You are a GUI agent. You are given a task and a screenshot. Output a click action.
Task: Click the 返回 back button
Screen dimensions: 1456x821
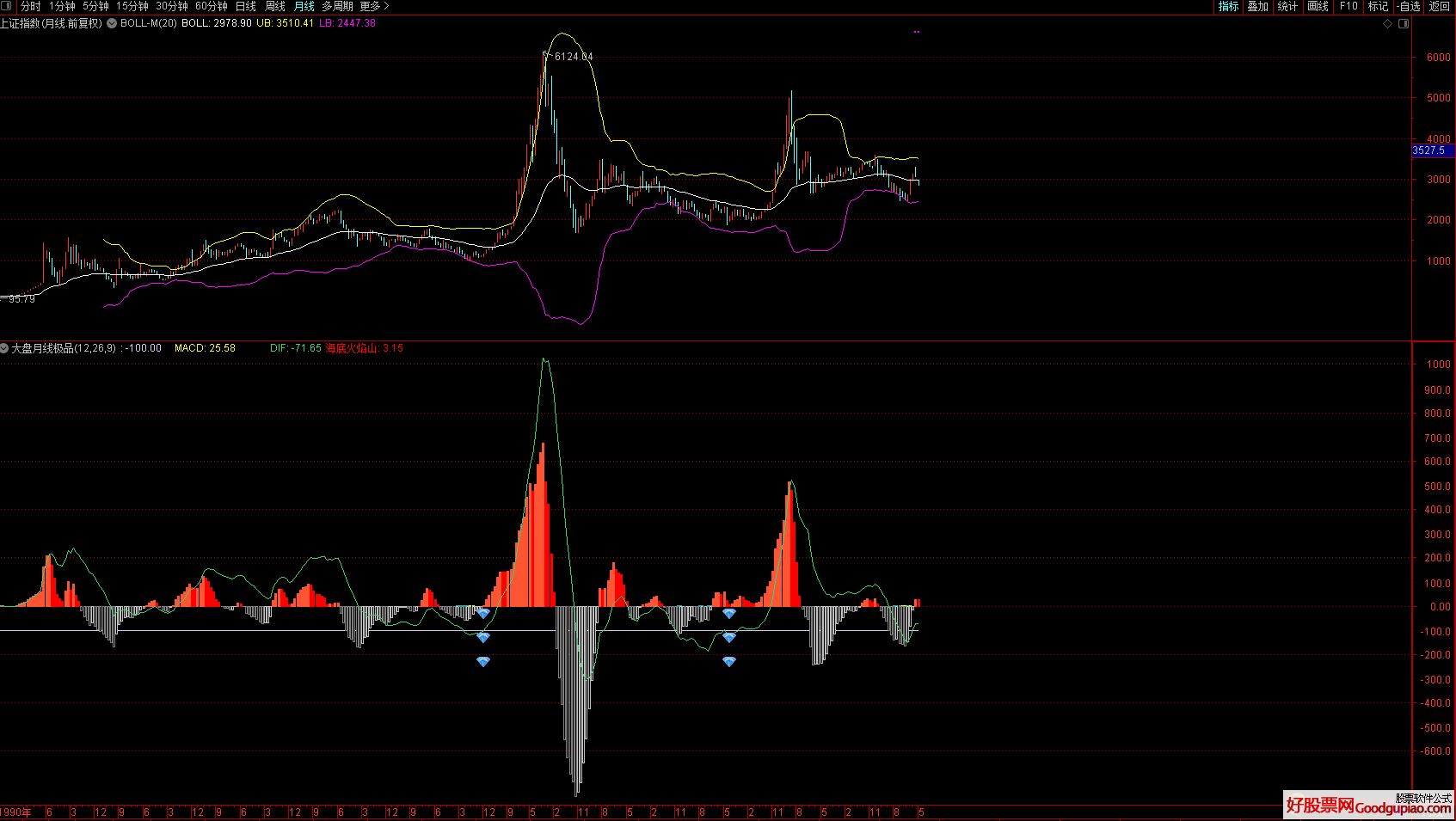pyautogui.click(x=1440, y=6)
